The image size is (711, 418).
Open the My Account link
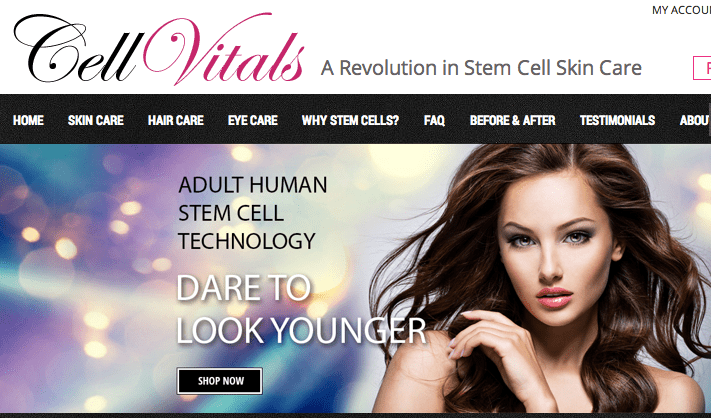pos(681,10)
